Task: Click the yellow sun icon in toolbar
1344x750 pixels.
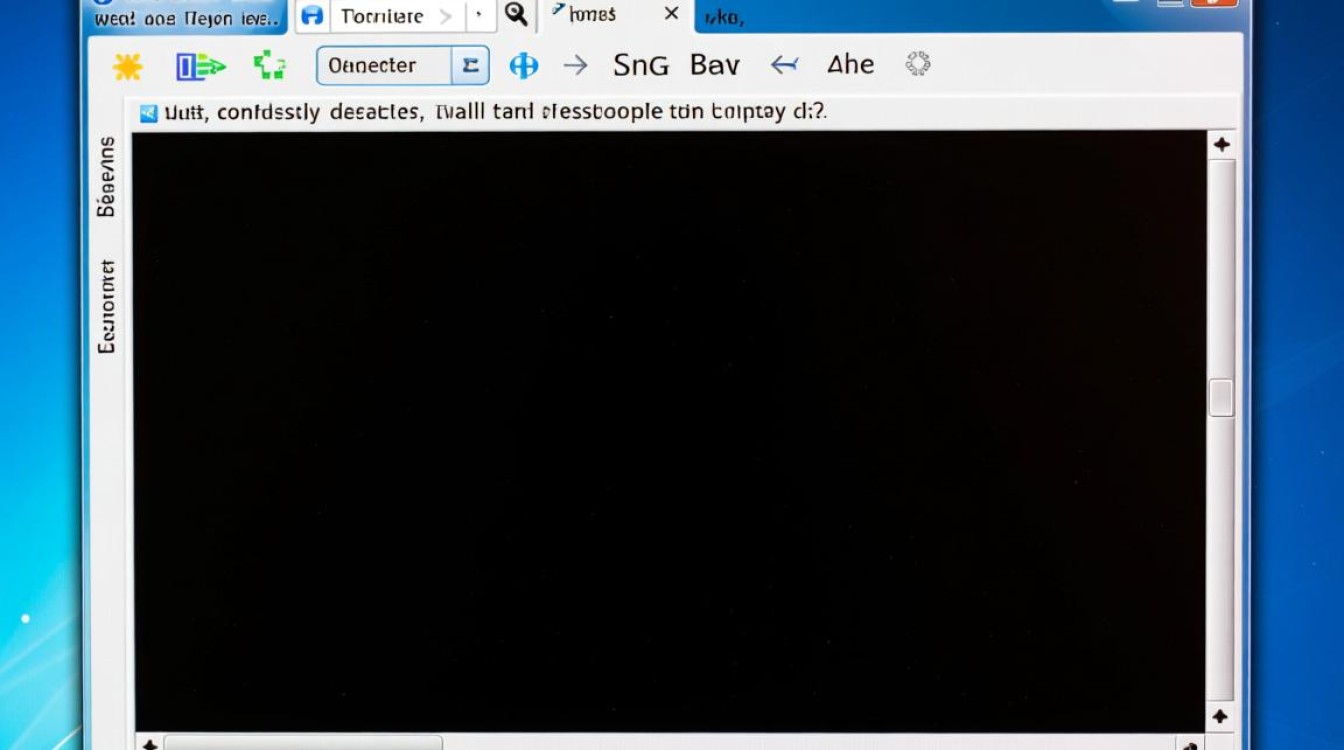Action: point(128,66)
